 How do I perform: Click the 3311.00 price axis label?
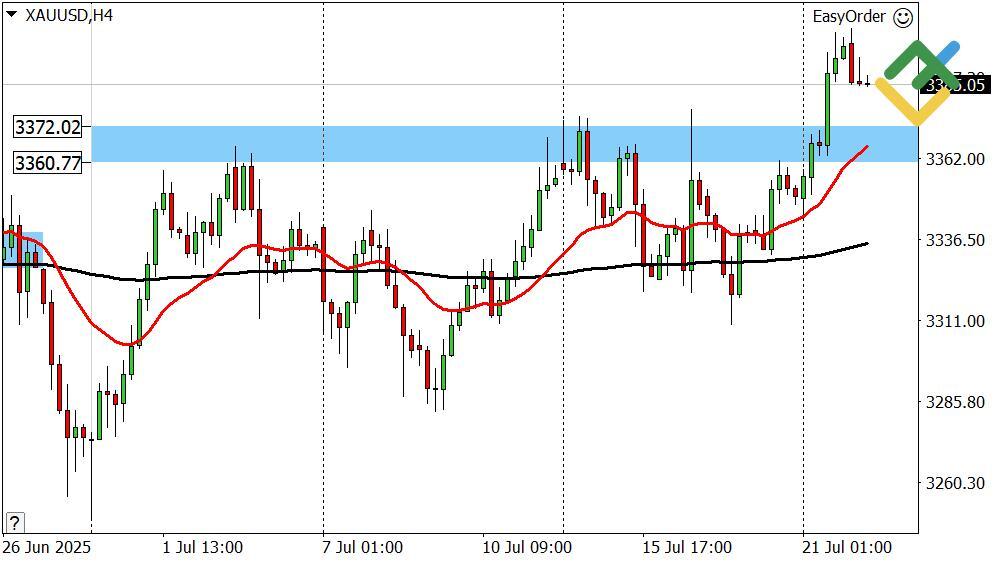[955, 321]
